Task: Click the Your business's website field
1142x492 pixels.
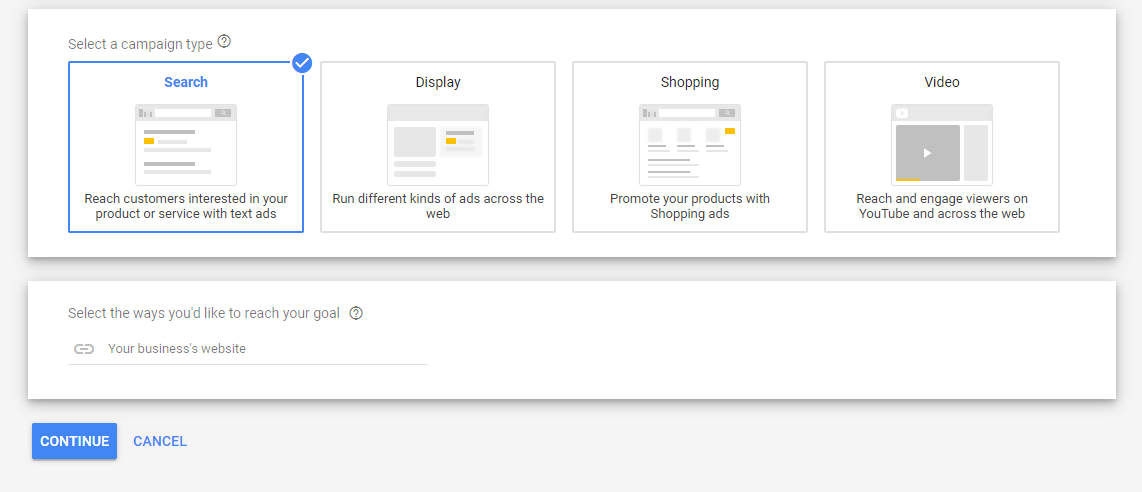Action: [260, 349]
